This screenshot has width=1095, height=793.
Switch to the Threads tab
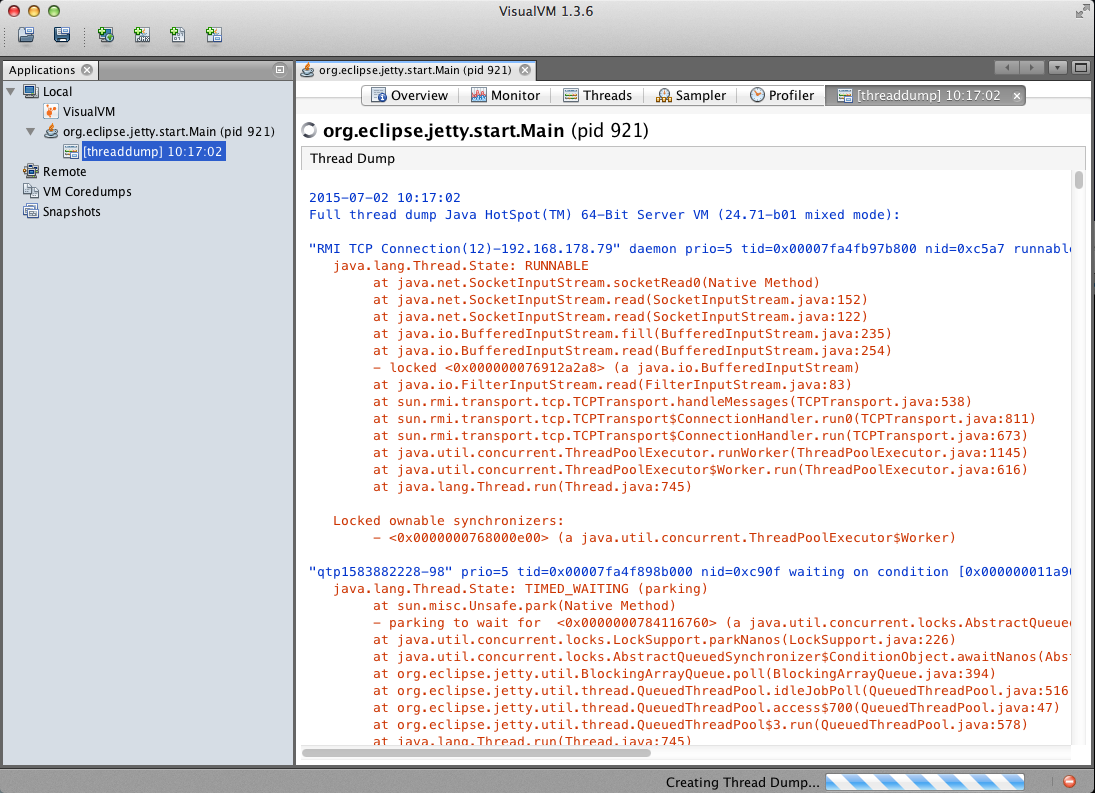pyautogui.click(x=597, y=96)
